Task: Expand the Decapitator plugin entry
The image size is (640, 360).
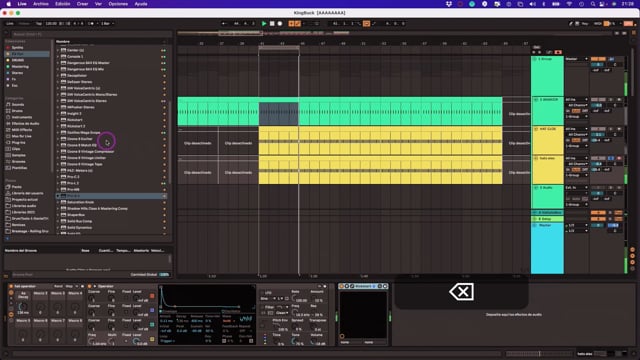Action: [58, 76]
